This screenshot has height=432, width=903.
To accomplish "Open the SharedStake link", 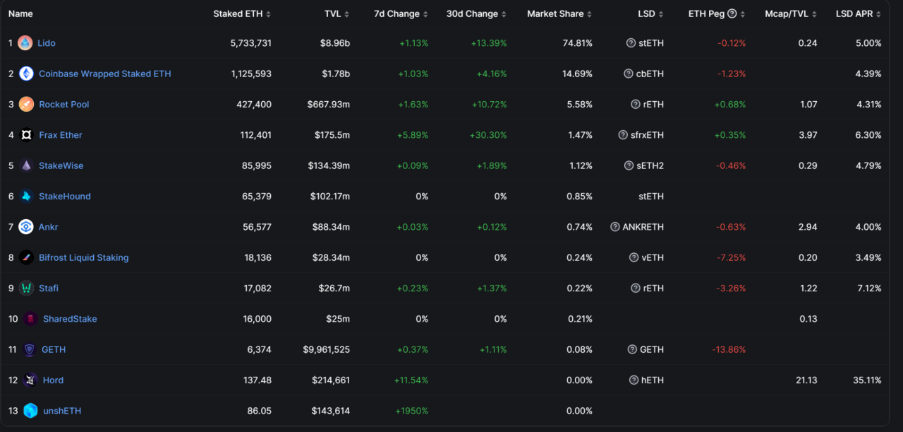I will click(70, 319).
